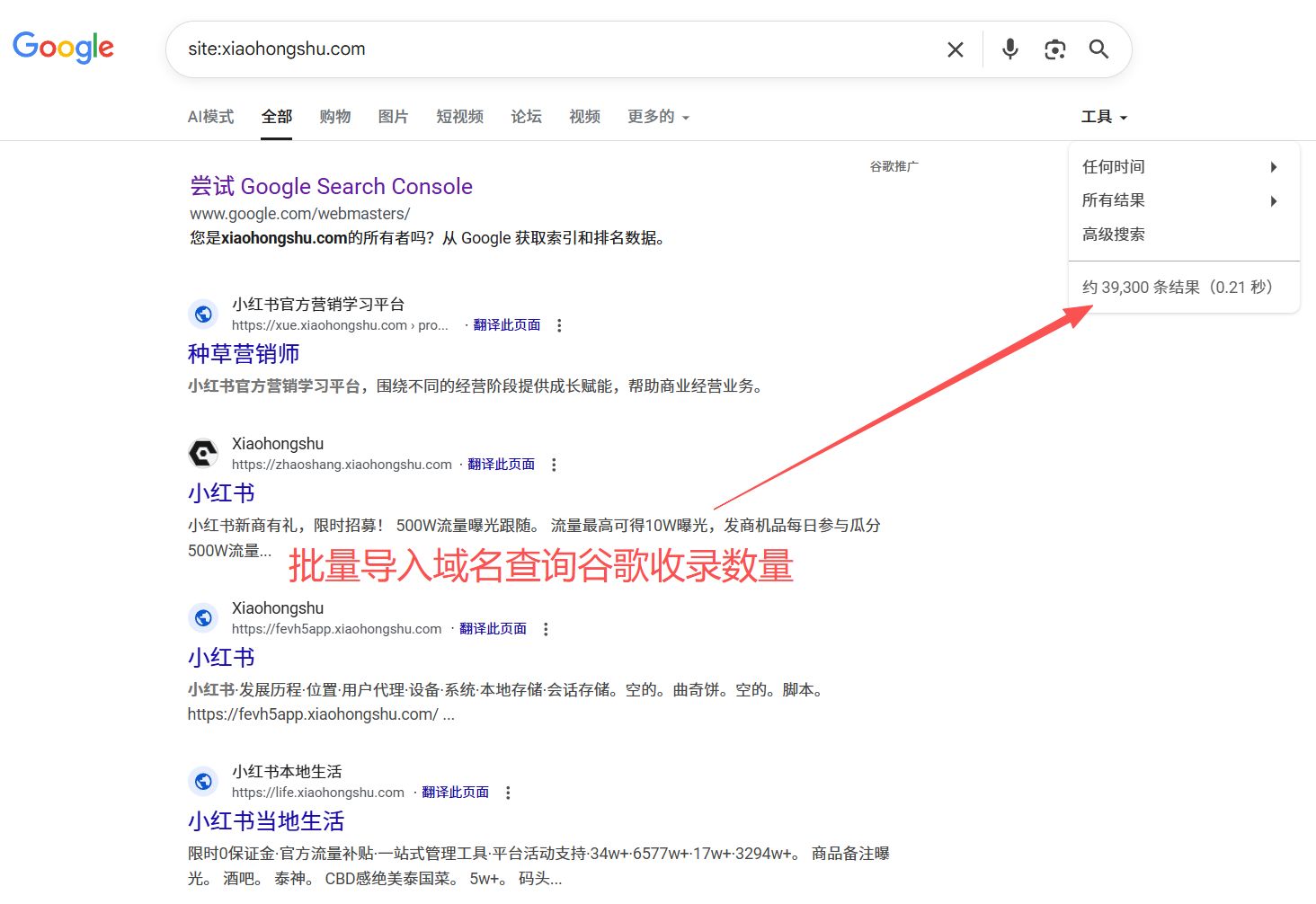Start voice search with microphone icon
1316x904 pixels.
pyautogui.click(x=1010, y=49)
